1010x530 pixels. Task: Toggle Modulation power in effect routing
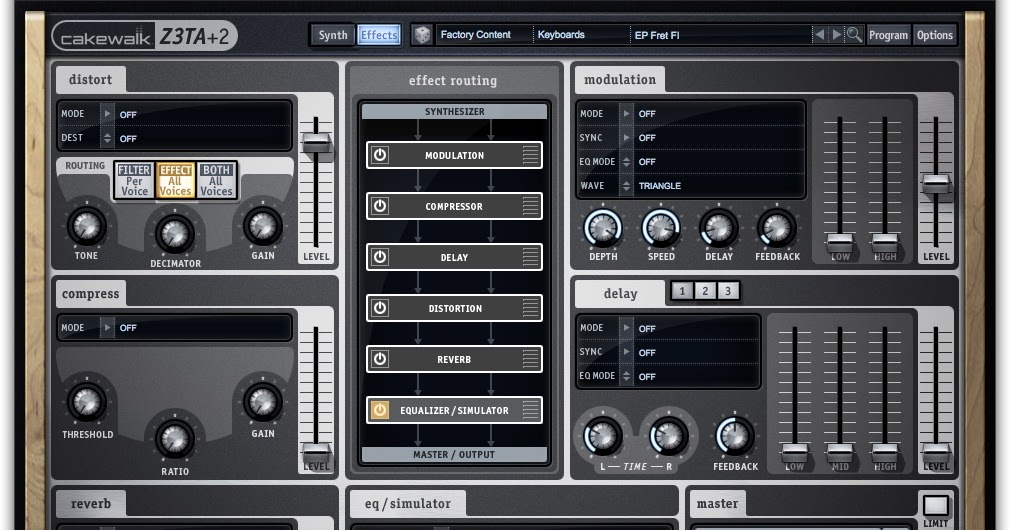tap(380, 155)
